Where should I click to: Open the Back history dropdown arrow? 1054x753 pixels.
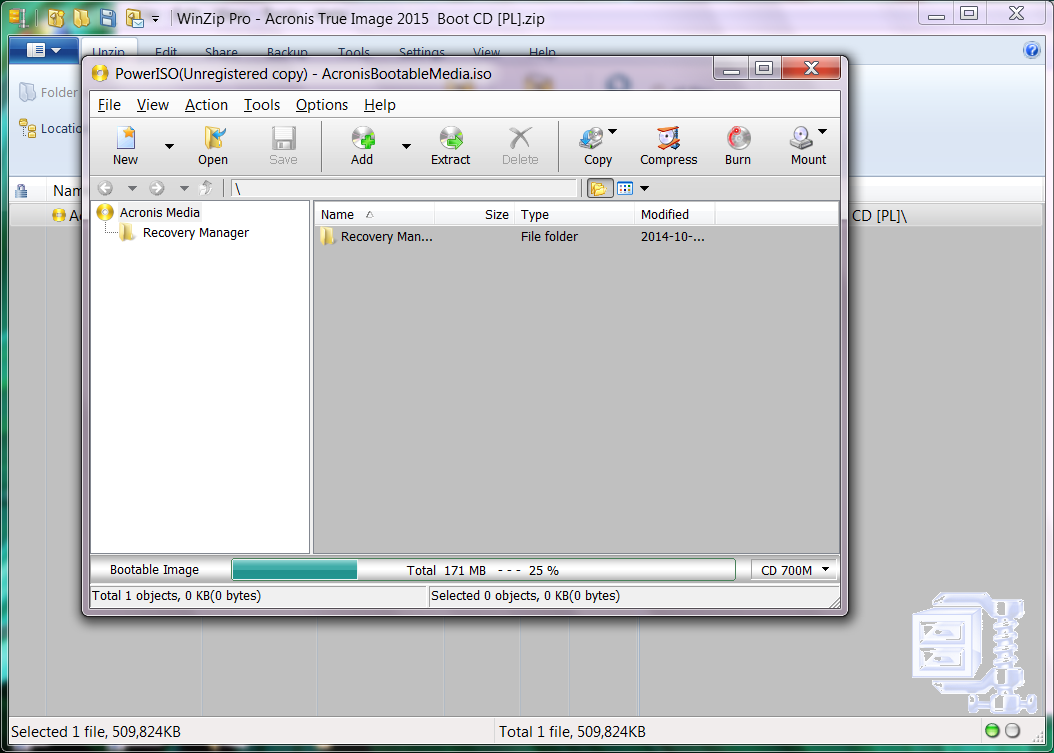[132, 188]
